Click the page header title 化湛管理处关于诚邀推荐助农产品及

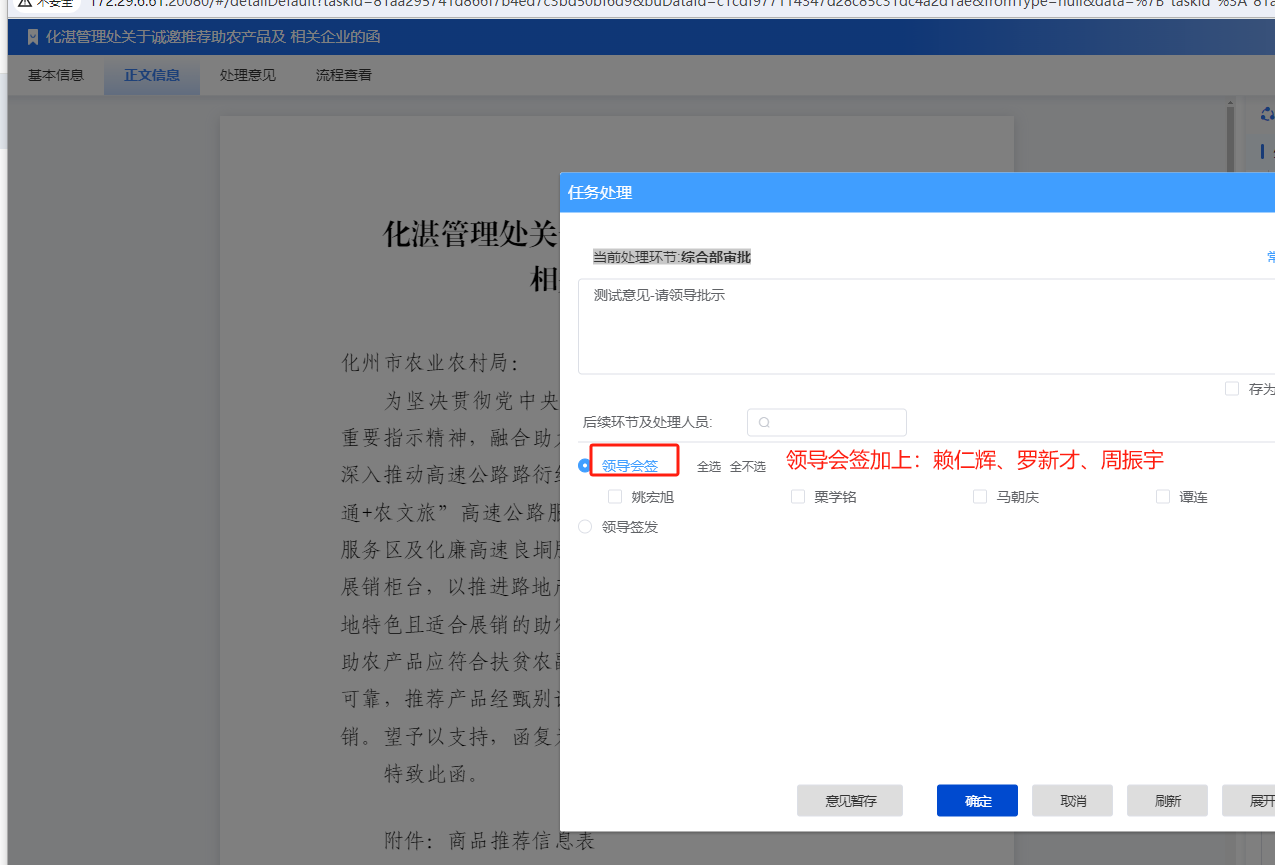coord(213,37)
